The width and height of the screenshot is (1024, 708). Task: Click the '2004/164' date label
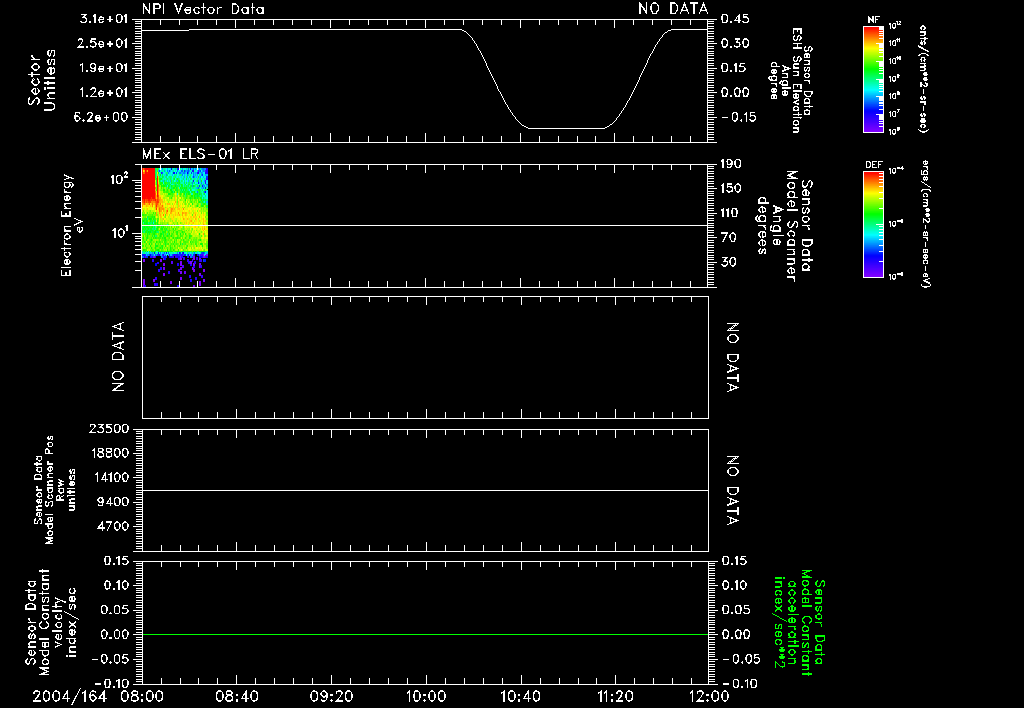[69, 696]
